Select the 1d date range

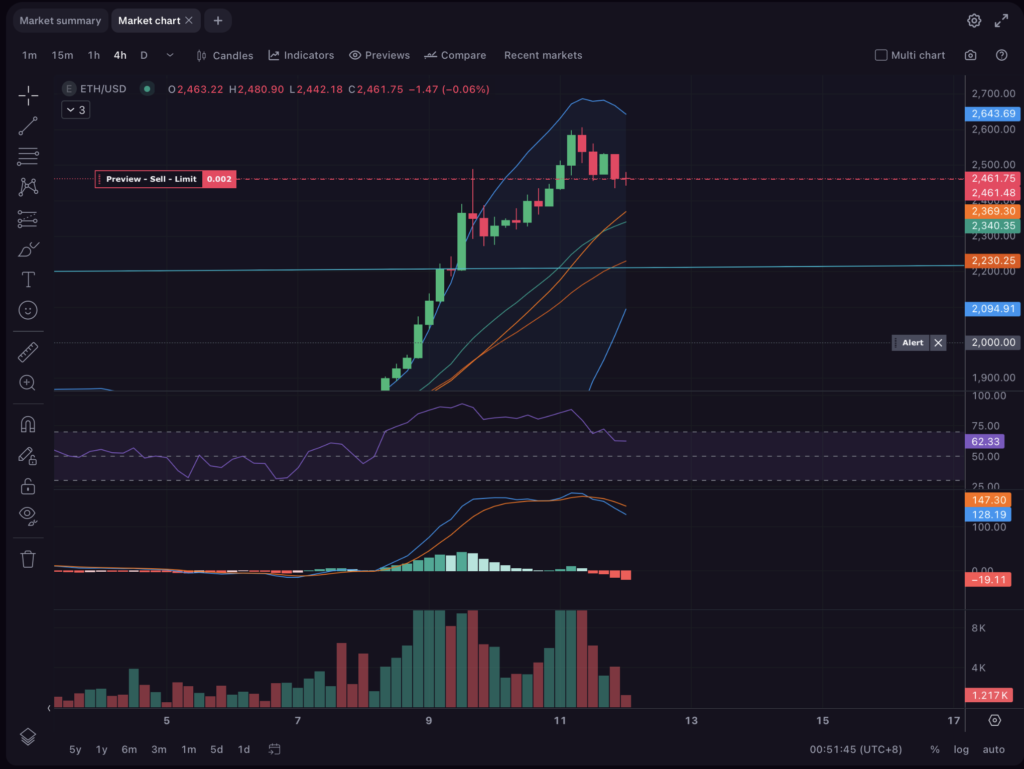[244, 749]
